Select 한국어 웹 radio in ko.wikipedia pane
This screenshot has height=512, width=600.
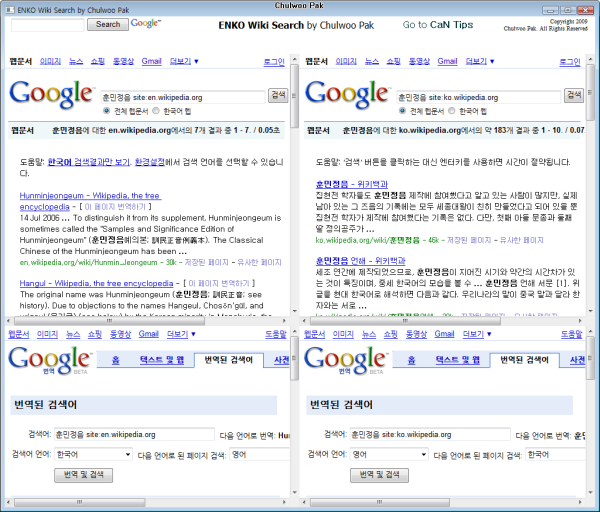coord(452,111)
